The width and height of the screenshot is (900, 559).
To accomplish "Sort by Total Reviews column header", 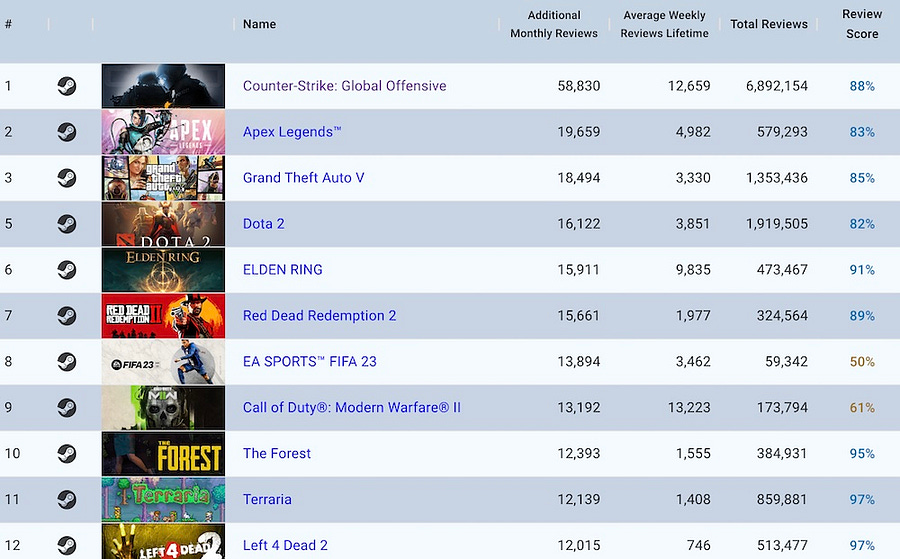I will [x=769, y=24].
